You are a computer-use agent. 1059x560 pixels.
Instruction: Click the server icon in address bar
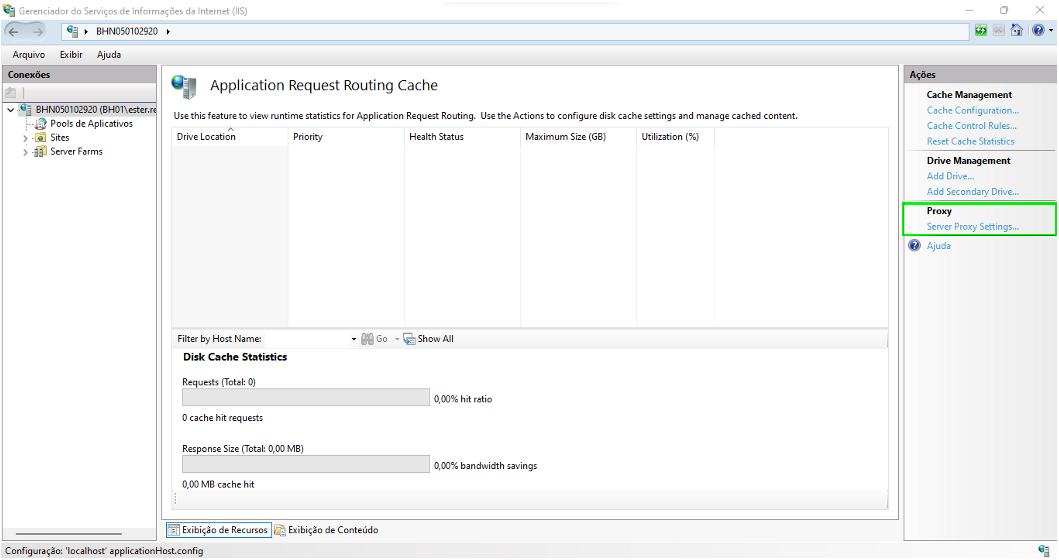click(72, 31)
